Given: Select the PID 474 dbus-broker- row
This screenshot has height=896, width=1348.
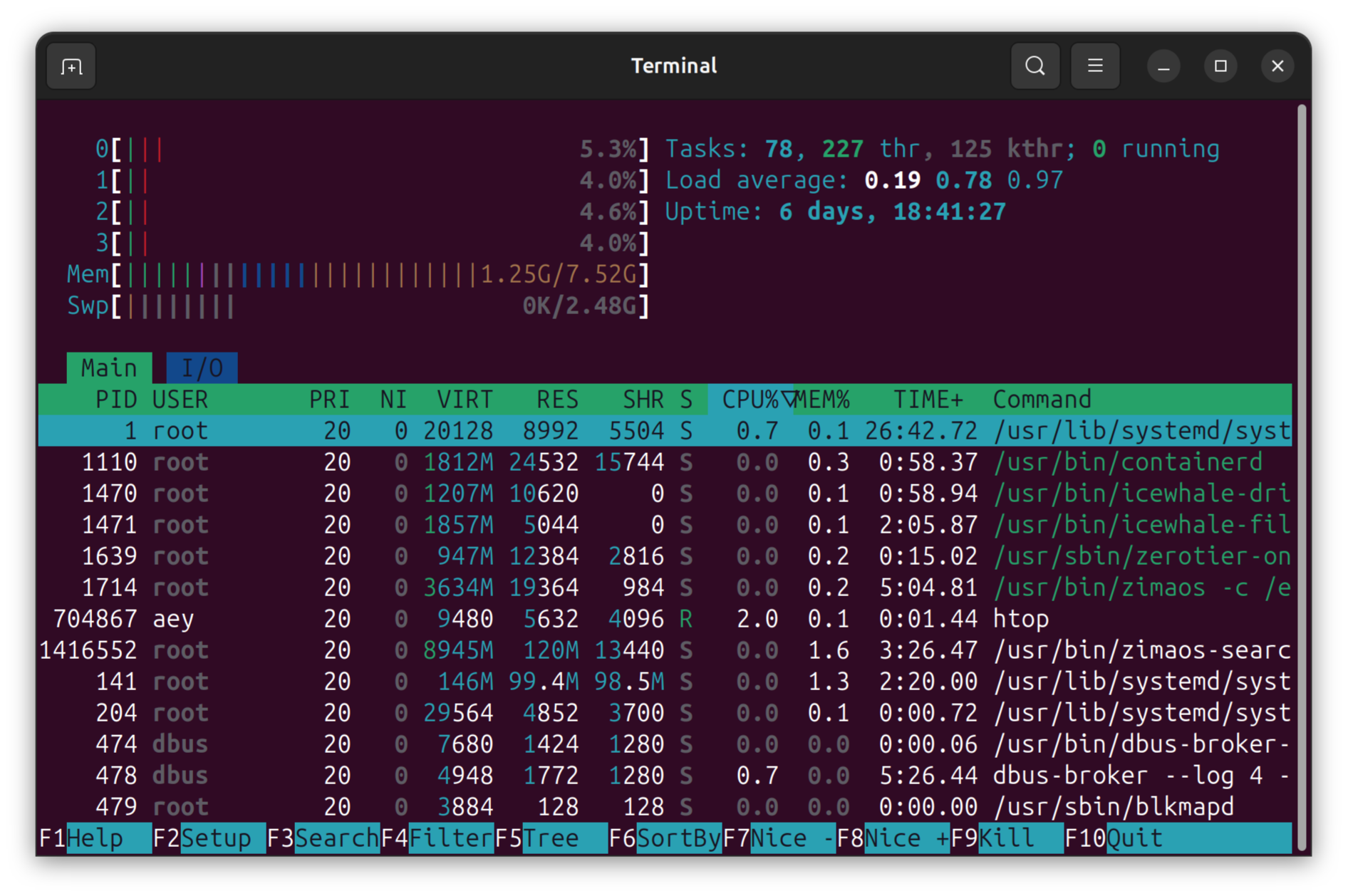Looking at the screenshot, I should (x=665, y=744).
